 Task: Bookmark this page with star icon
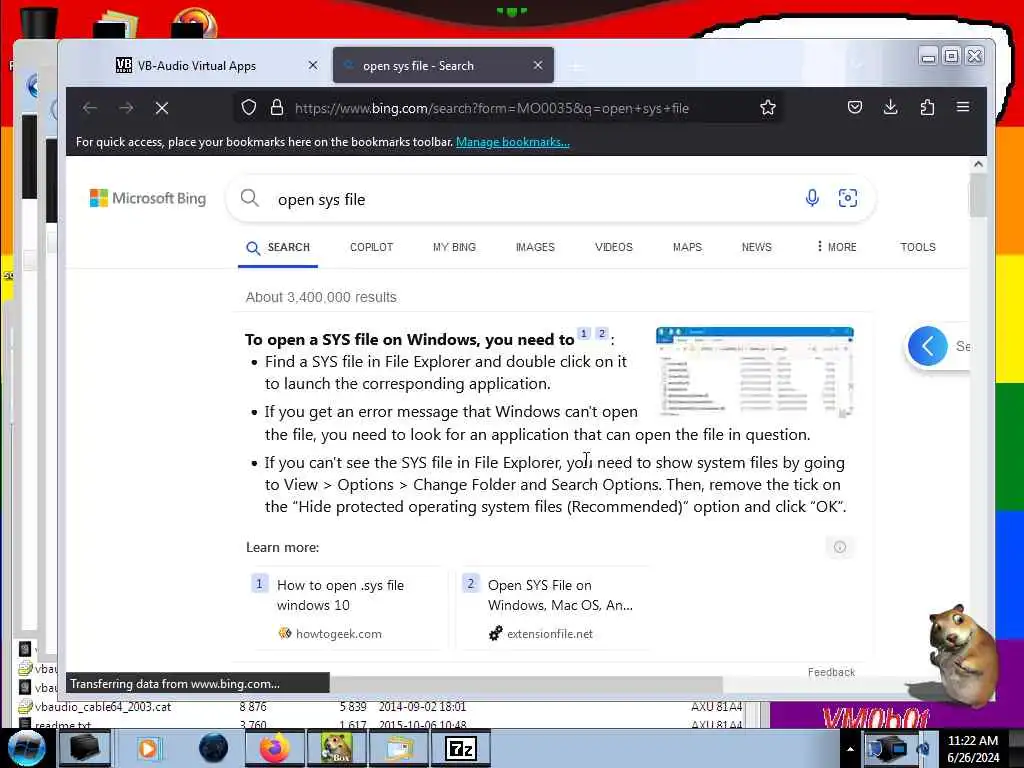click(768, 108)
